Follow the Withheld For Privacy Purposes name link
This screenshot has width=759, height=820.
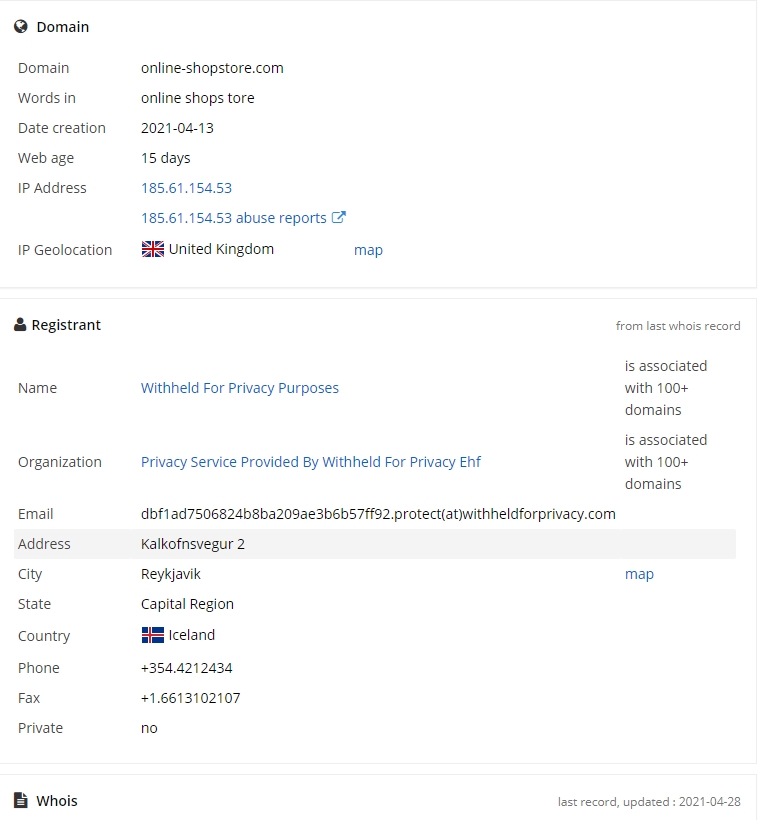click(x=240, y=388)
